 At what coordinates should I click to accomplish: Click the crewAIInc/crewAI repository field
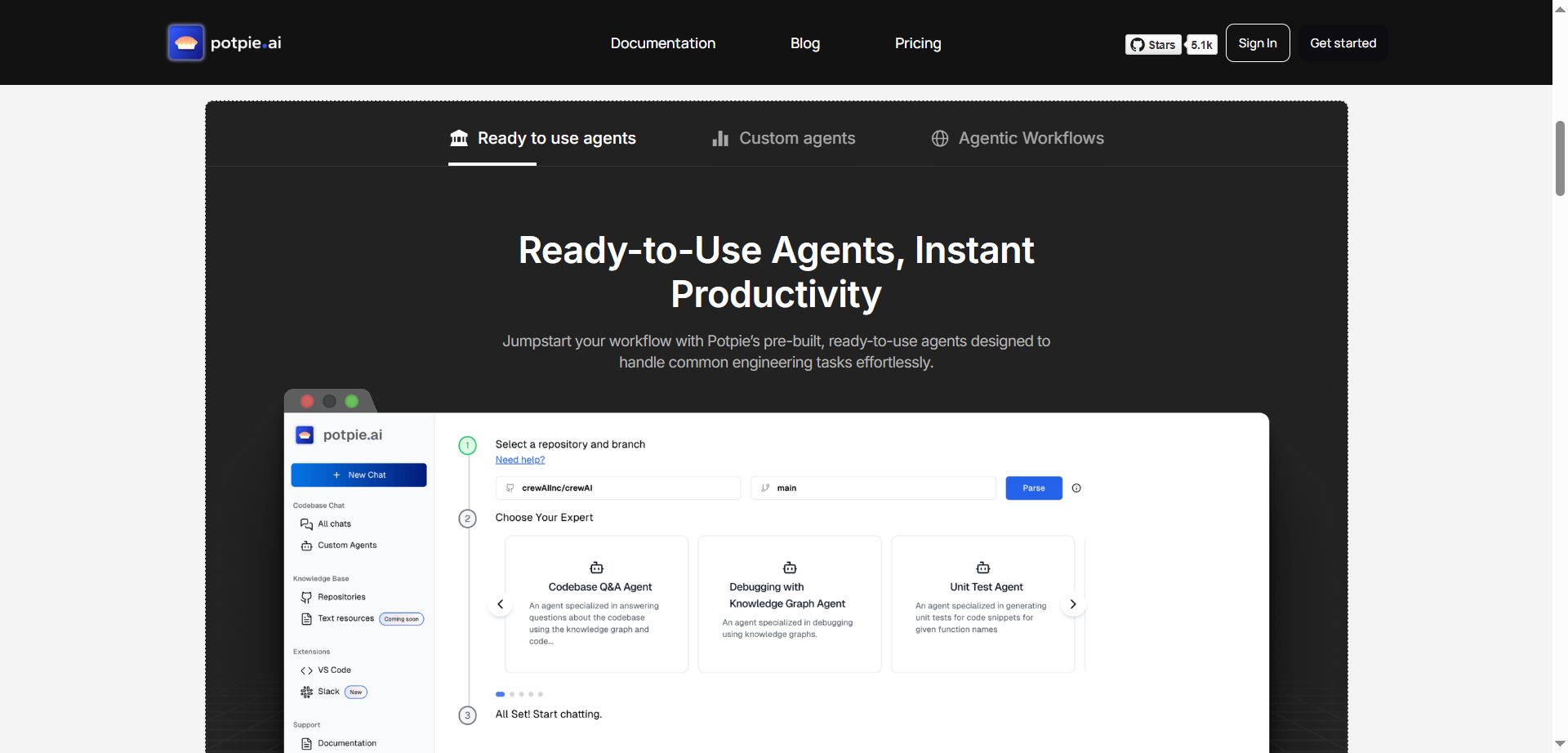point(617,488)
